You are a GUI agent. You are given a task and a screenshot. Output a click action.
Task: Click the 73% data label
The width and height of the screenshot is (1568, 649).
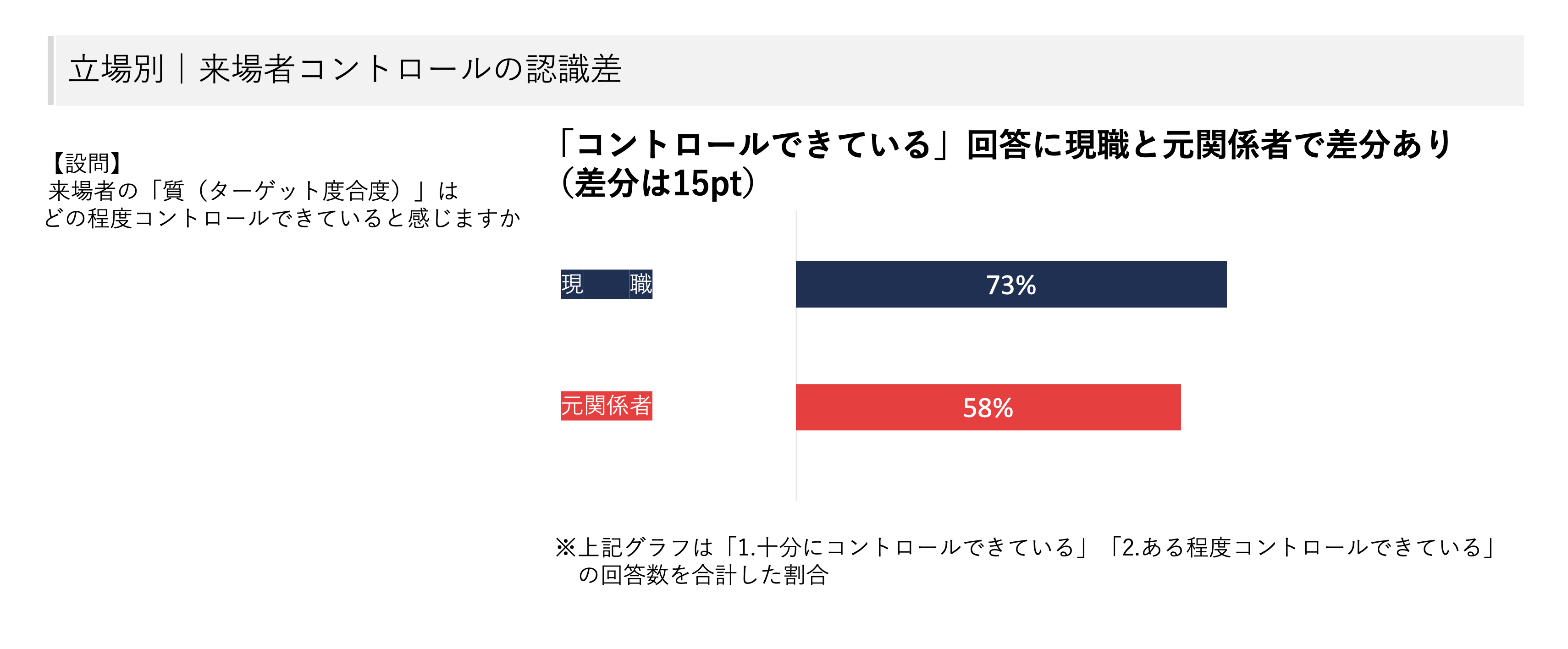(x=1010, y=285)
